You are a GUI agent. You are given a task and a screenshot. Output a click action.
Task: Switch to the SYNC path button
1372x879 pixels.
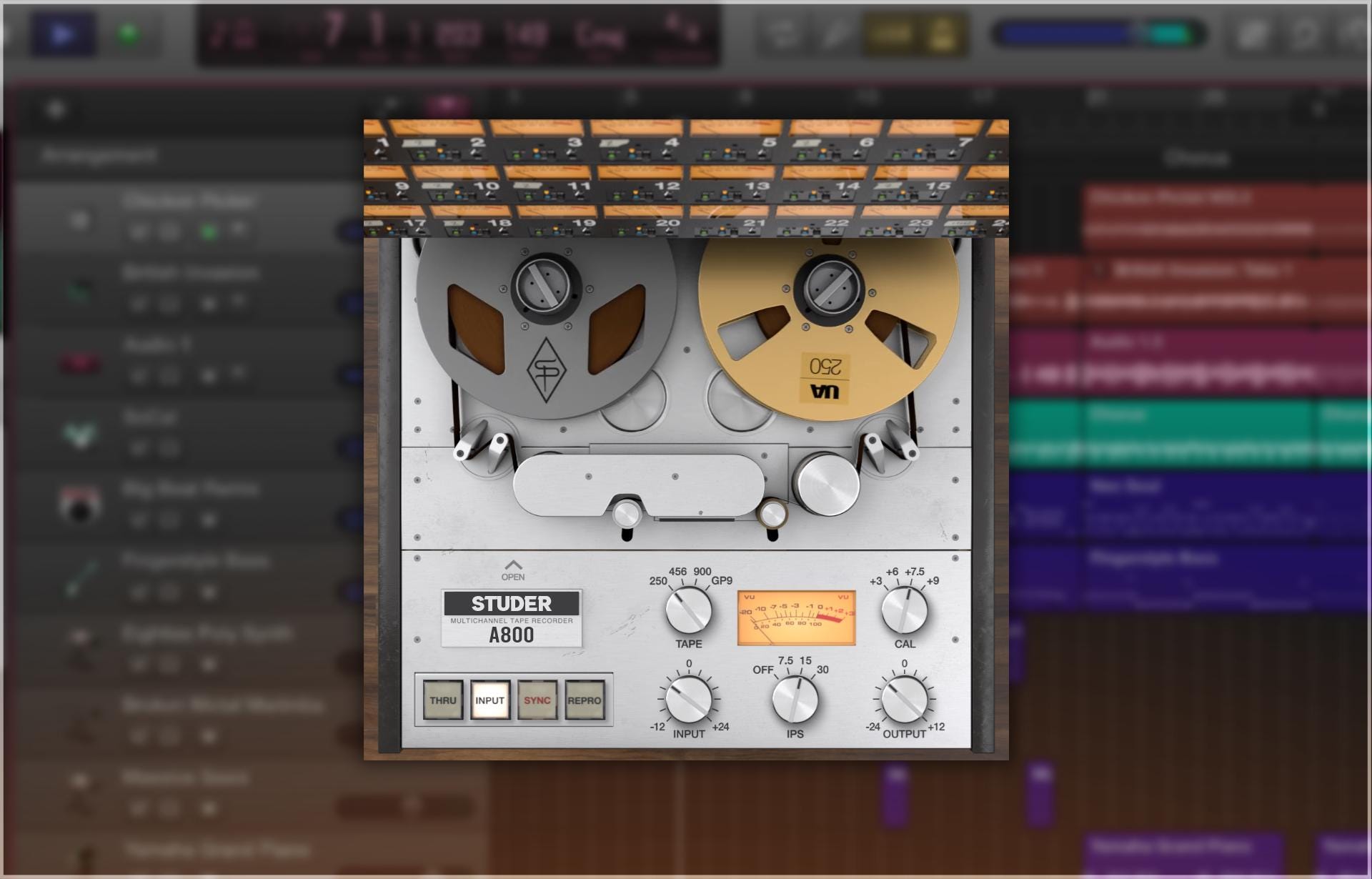pos(537,700)
